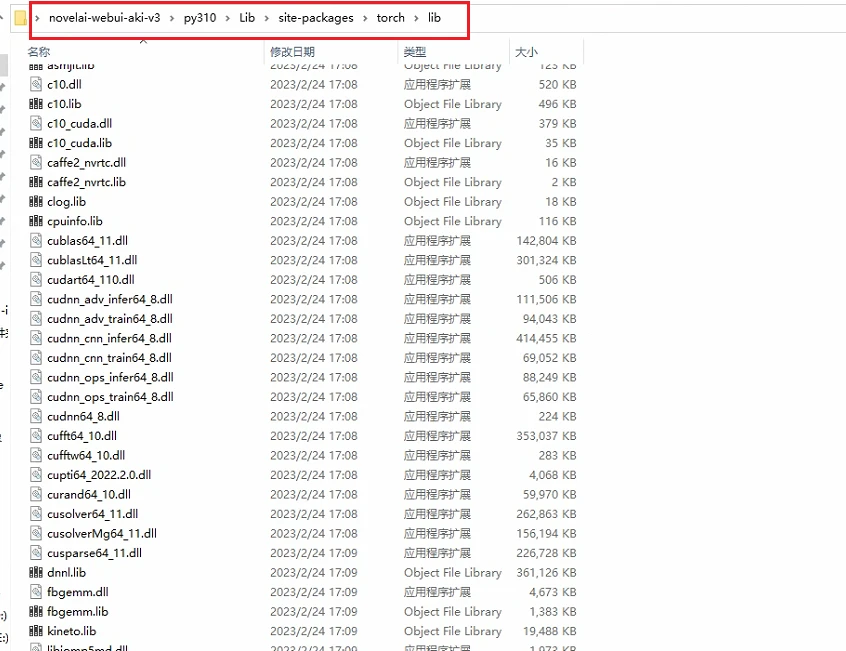The height and width of the screenshot is (651, 846).
Task: Go to torch breadcrumb folder
Action: tap(391, 18)
